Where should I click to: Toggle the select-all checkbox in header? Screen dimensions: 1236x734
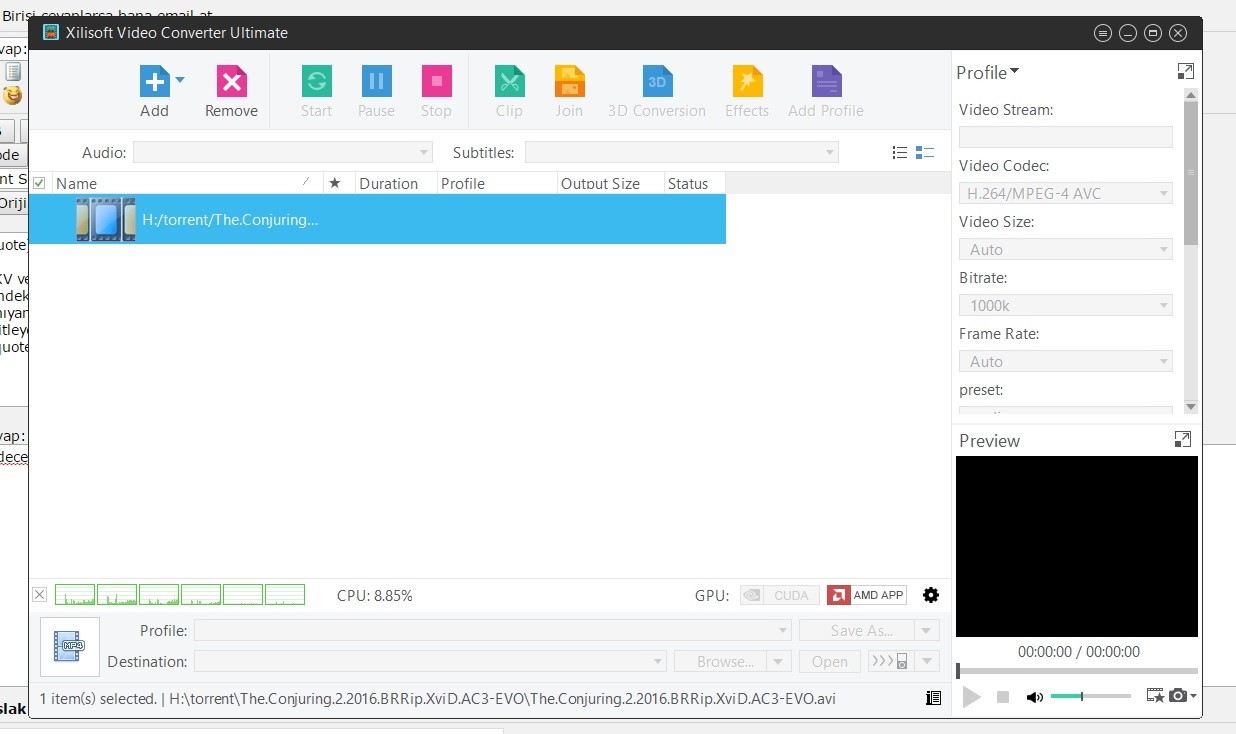(39, 183)
